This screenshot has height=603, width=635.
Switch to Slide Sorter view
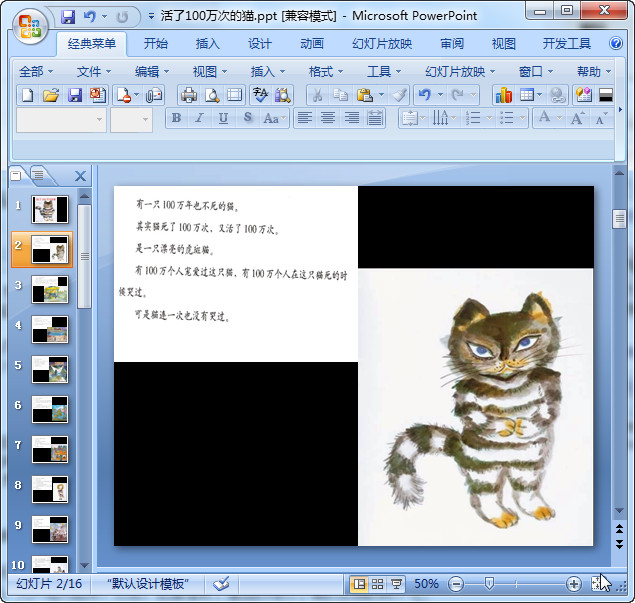[x=377, y=584]
